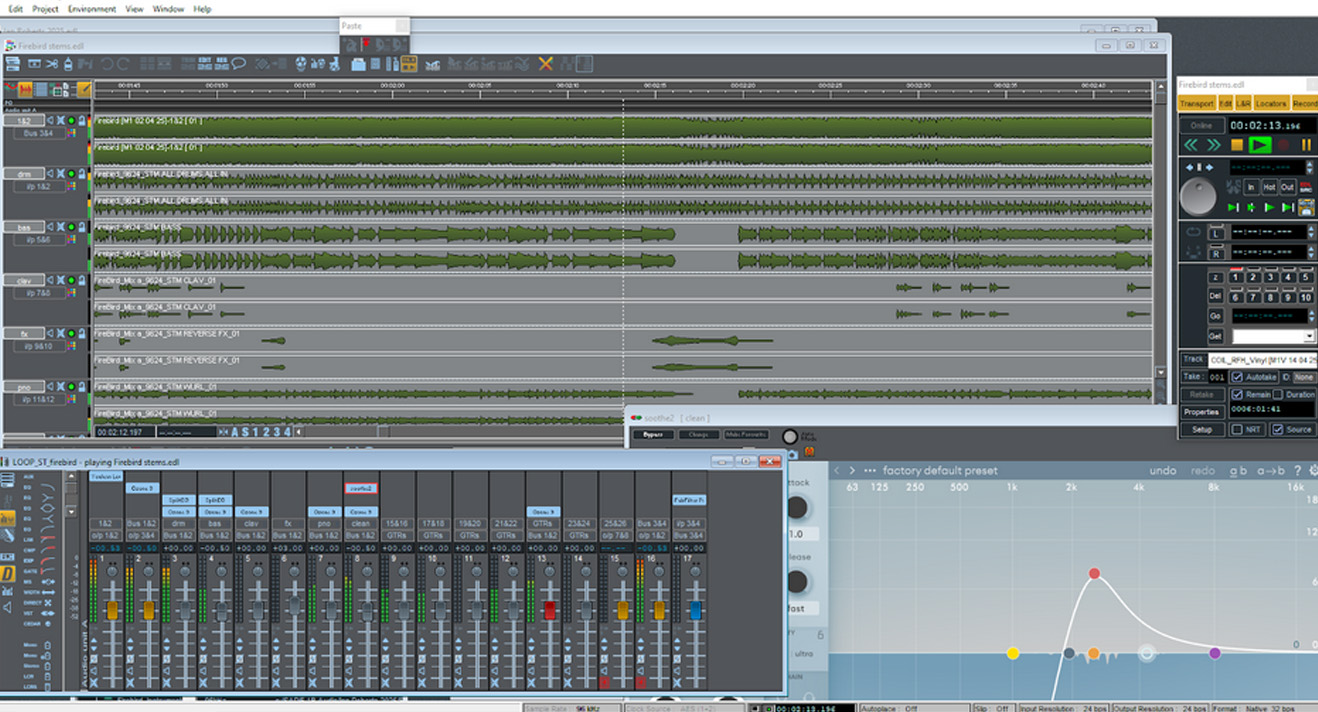Click the Bypass button in soothe2

tap(653, 435)
